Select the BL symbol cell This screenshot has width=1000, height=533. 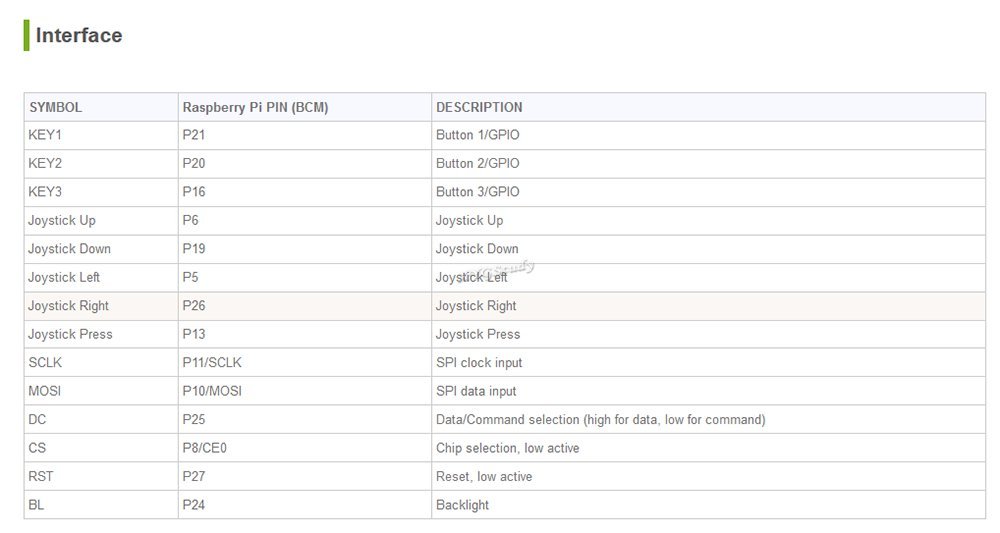[36, 505]
